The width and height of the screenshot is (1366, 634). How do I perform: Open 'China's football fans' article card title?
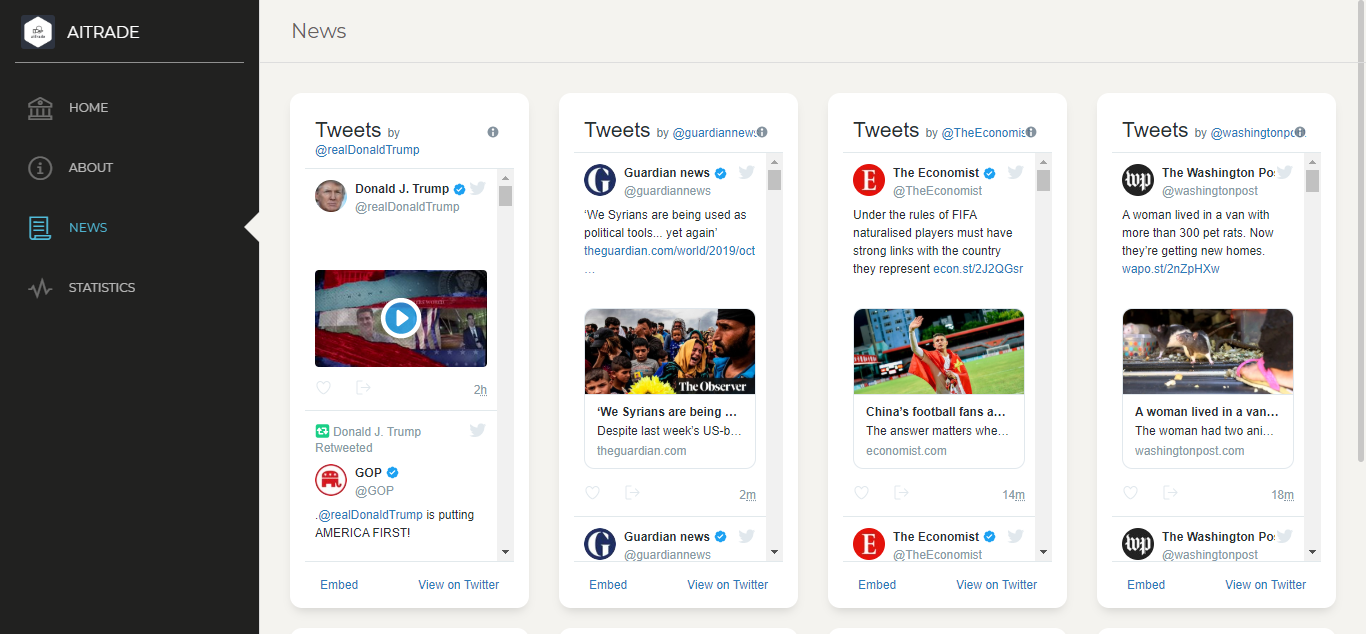pyautogui.click(x=936, y=412)
